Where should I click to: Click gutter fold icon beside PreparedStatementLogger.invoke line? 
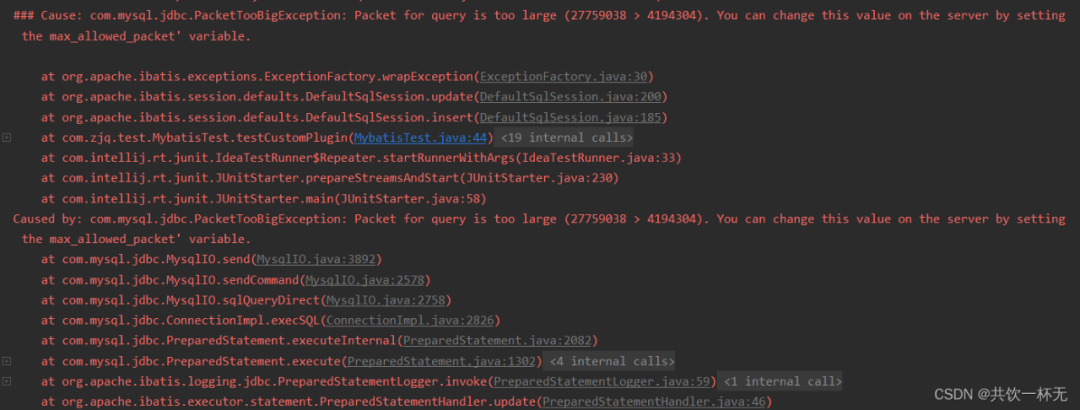(x=6, y=381)
